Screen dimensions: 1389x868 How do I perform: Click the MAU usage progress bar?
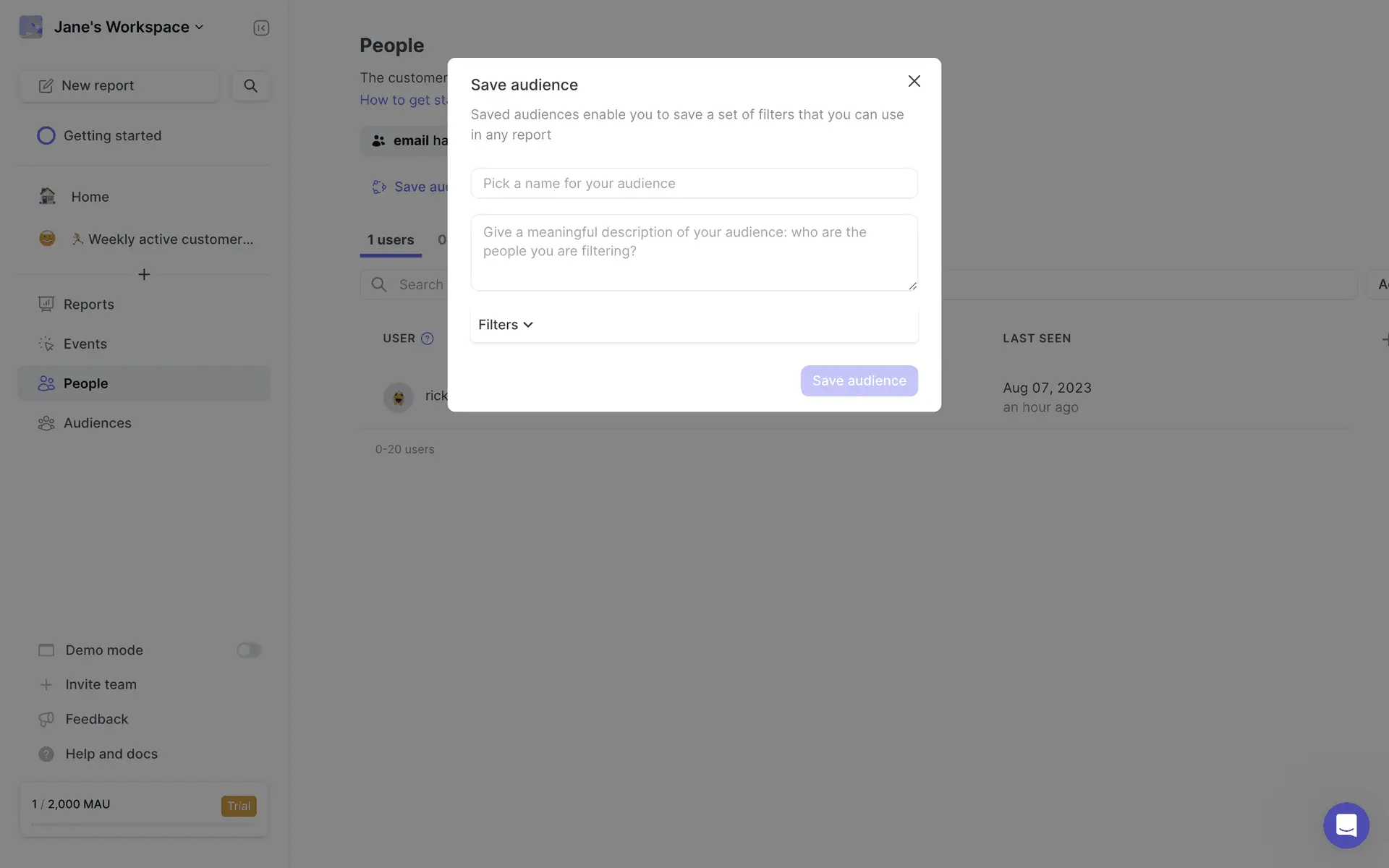(x=143, y=824)
